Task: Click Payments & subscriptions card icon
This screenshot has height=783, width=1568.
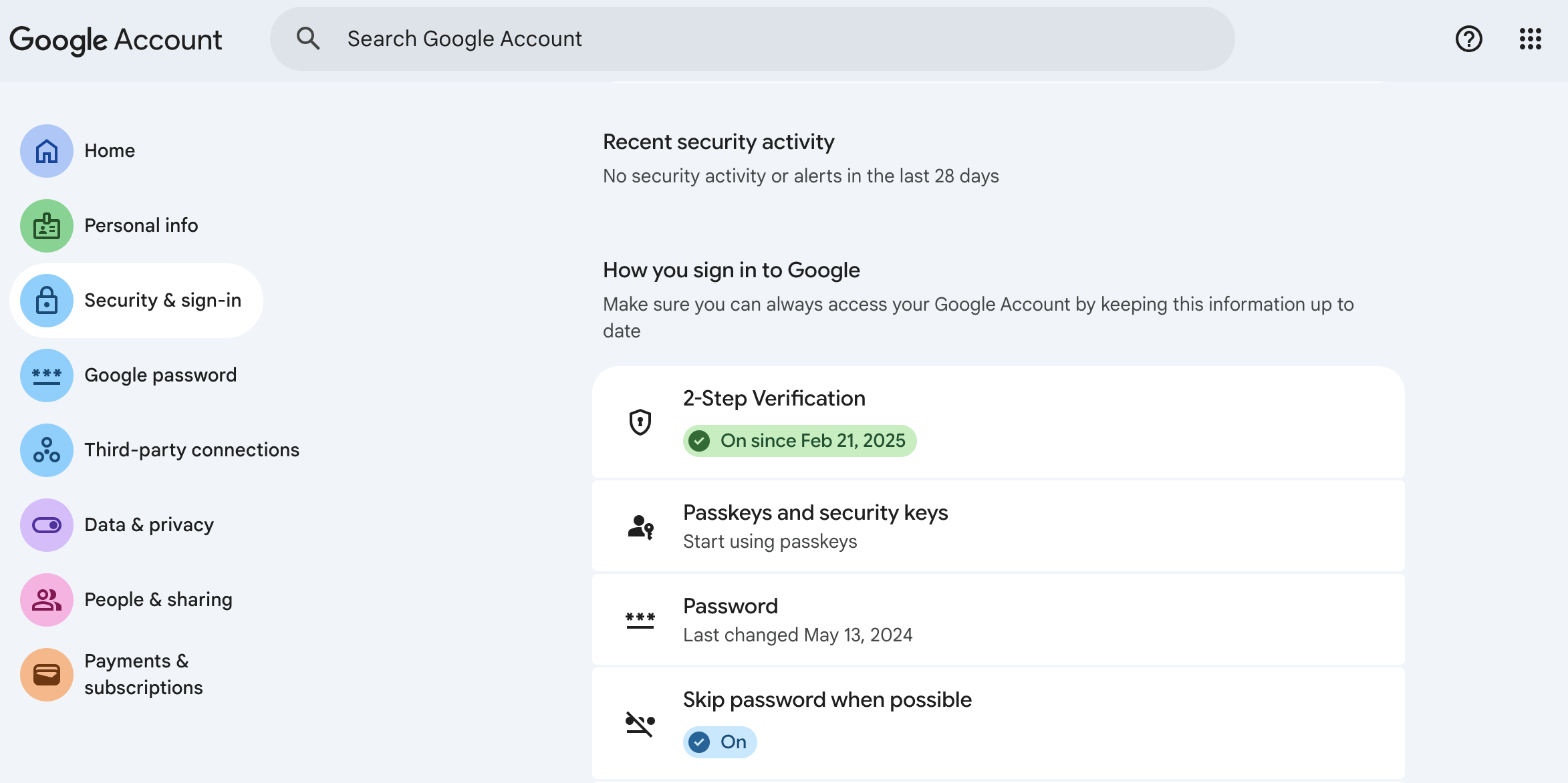Action: 46,675
